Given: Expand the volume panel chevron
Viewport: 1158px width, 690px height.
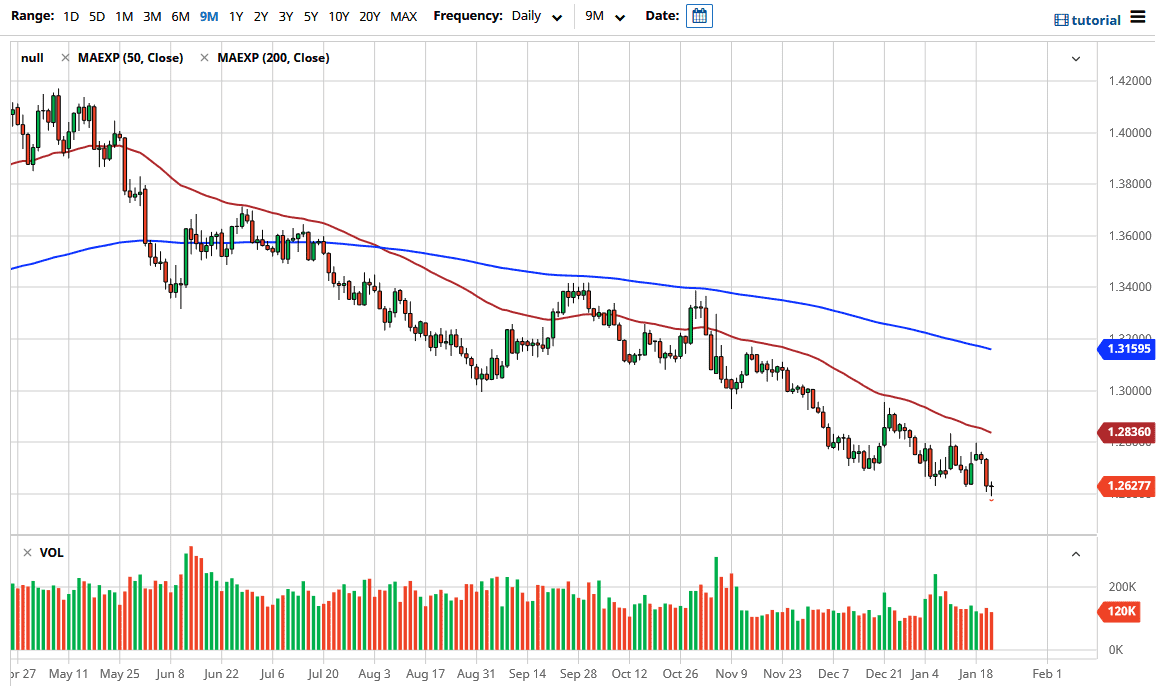Looking at the screenshot, I should click(x=1076, y=554).
